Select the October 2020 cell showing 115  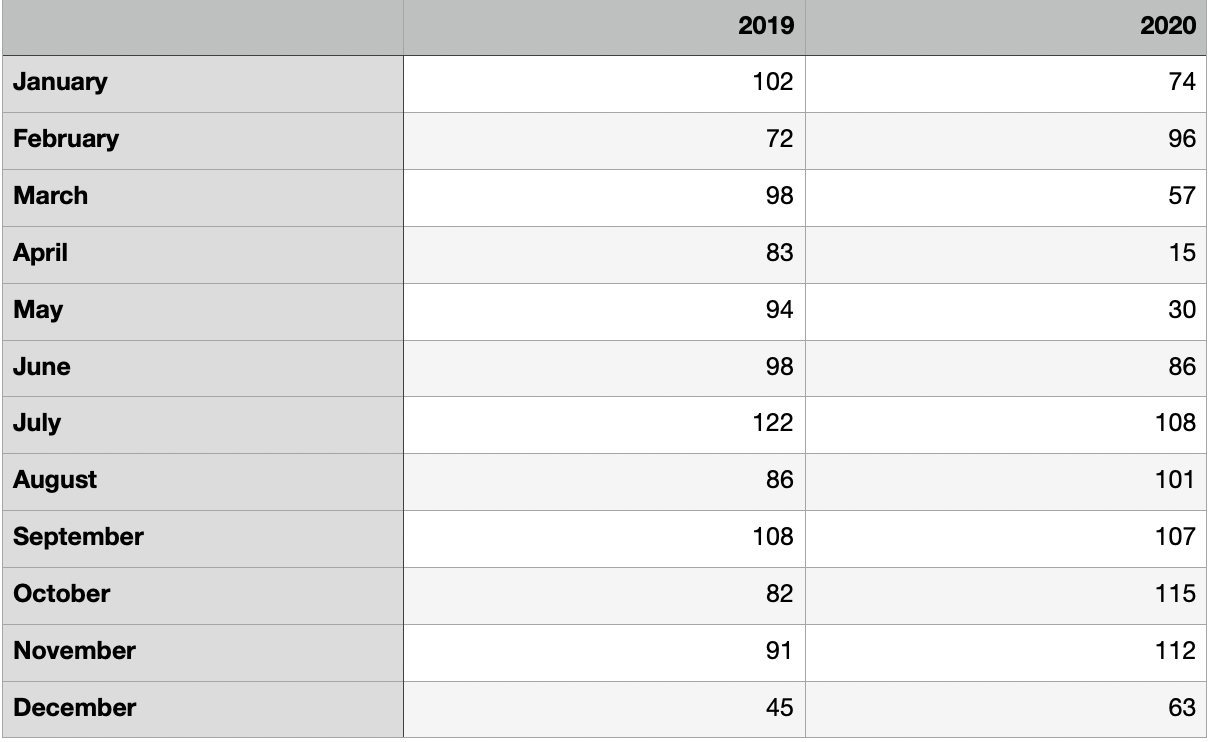(x=1007, y=596)
